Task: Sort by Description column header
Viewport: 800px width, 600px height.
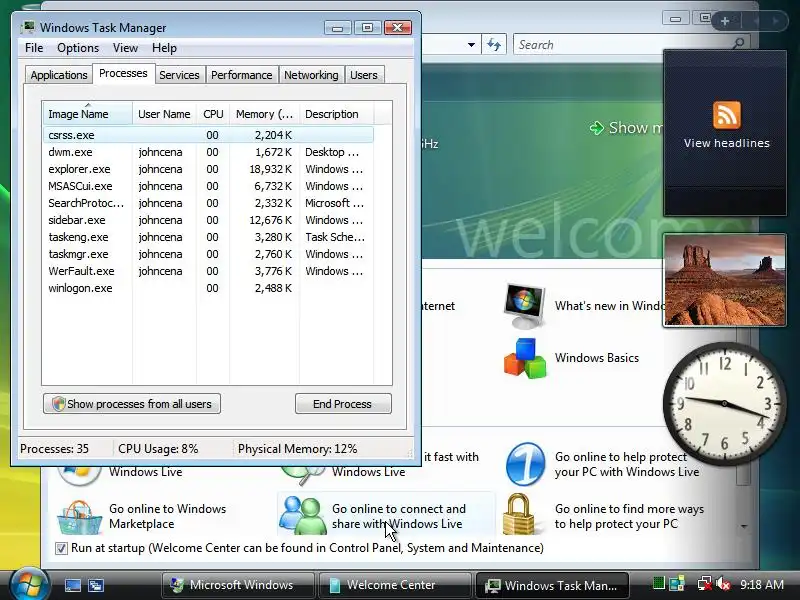Action: 336,114
